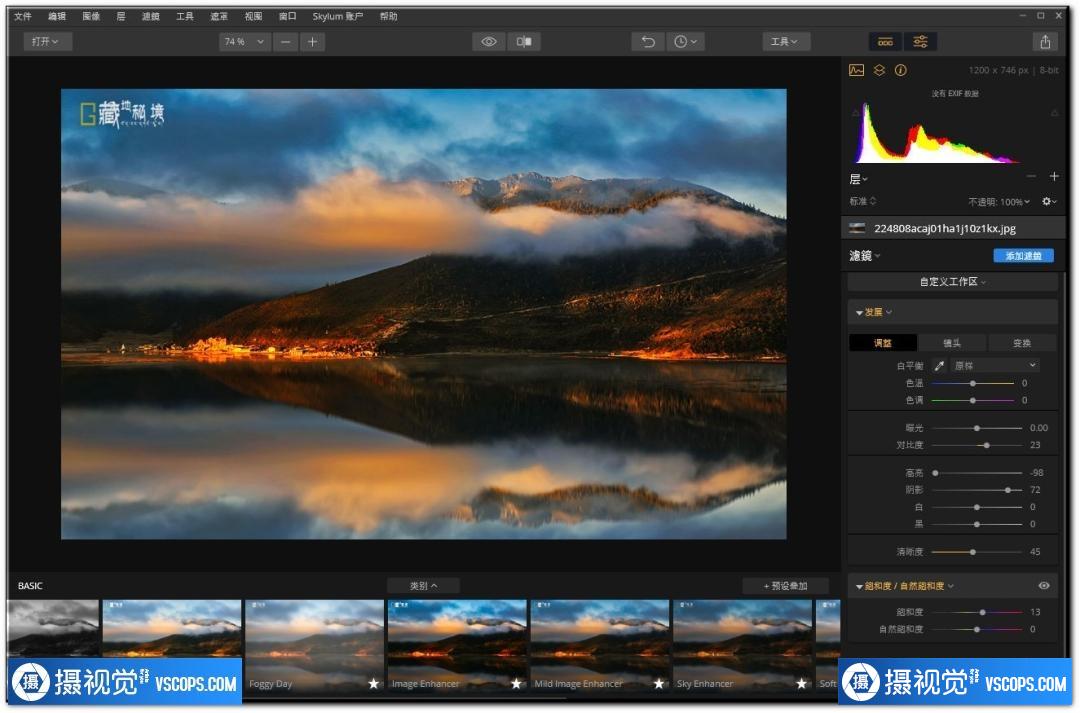Apply the Image Enhancer preset thumbnail
Image resolution: width=1080 pixels, height=713 pixels.
click(x=457, y=646)
